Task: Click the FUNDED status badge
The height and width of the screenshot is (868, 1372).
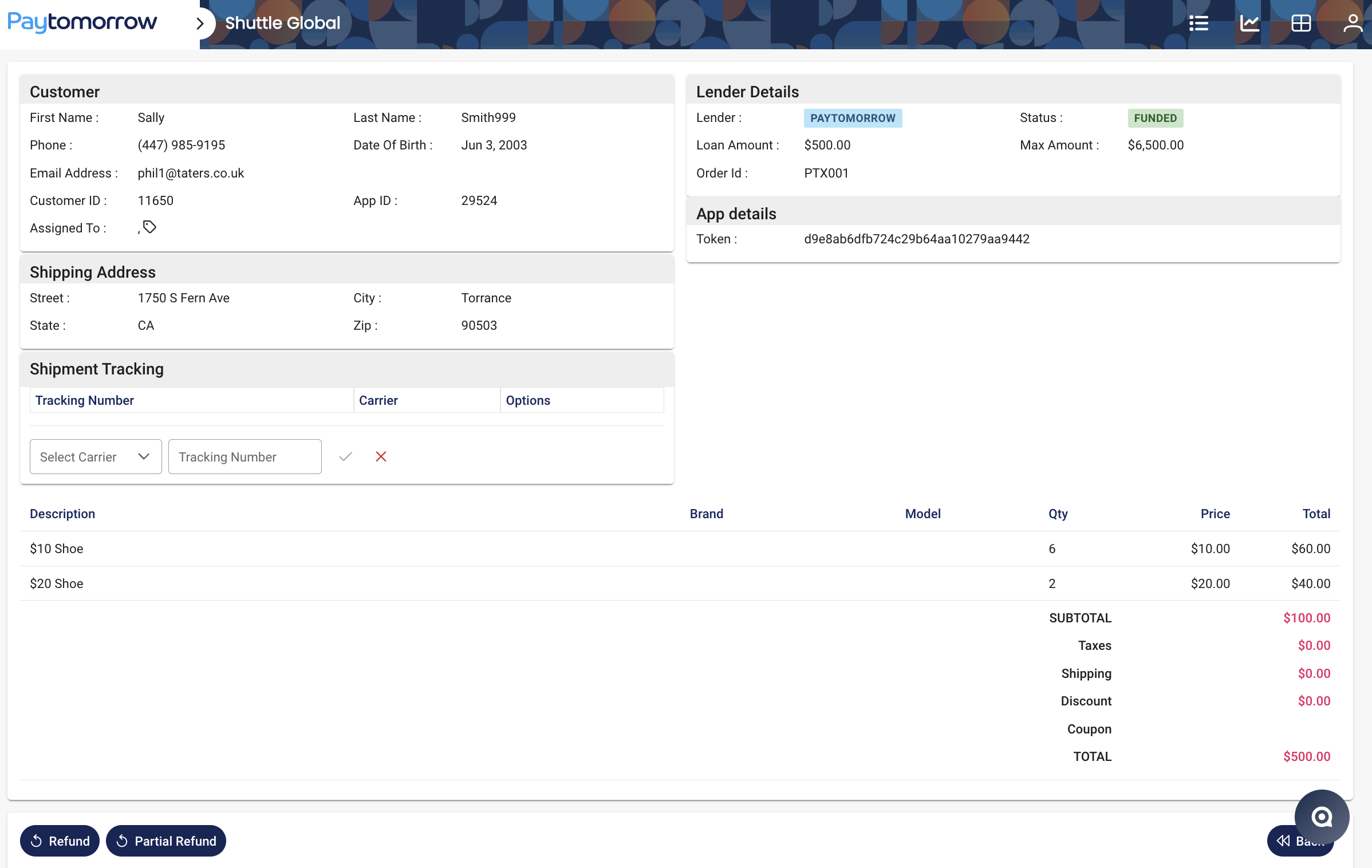Action: pos(1155,118)
